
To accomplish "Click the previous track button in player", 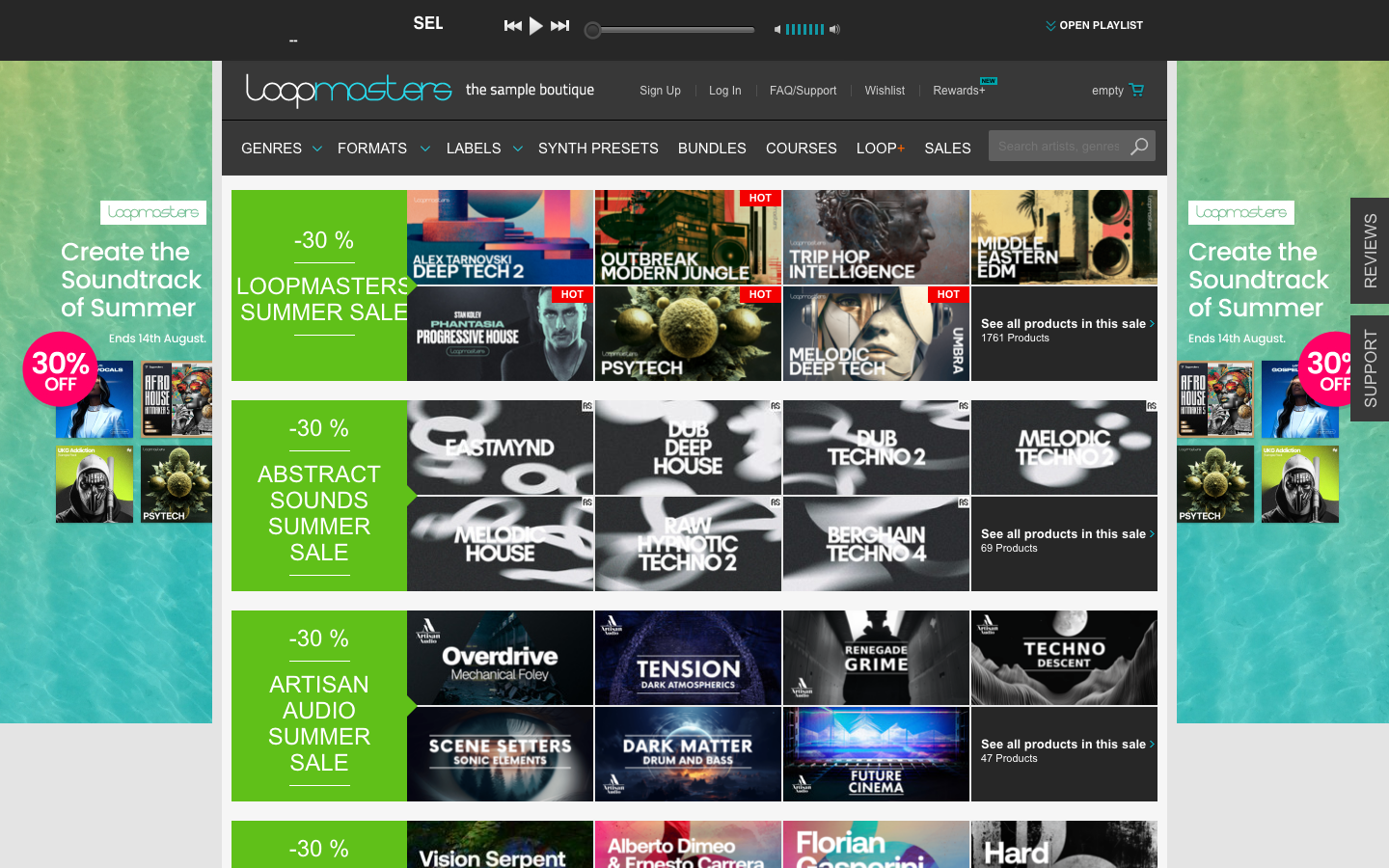I will 513,26.
